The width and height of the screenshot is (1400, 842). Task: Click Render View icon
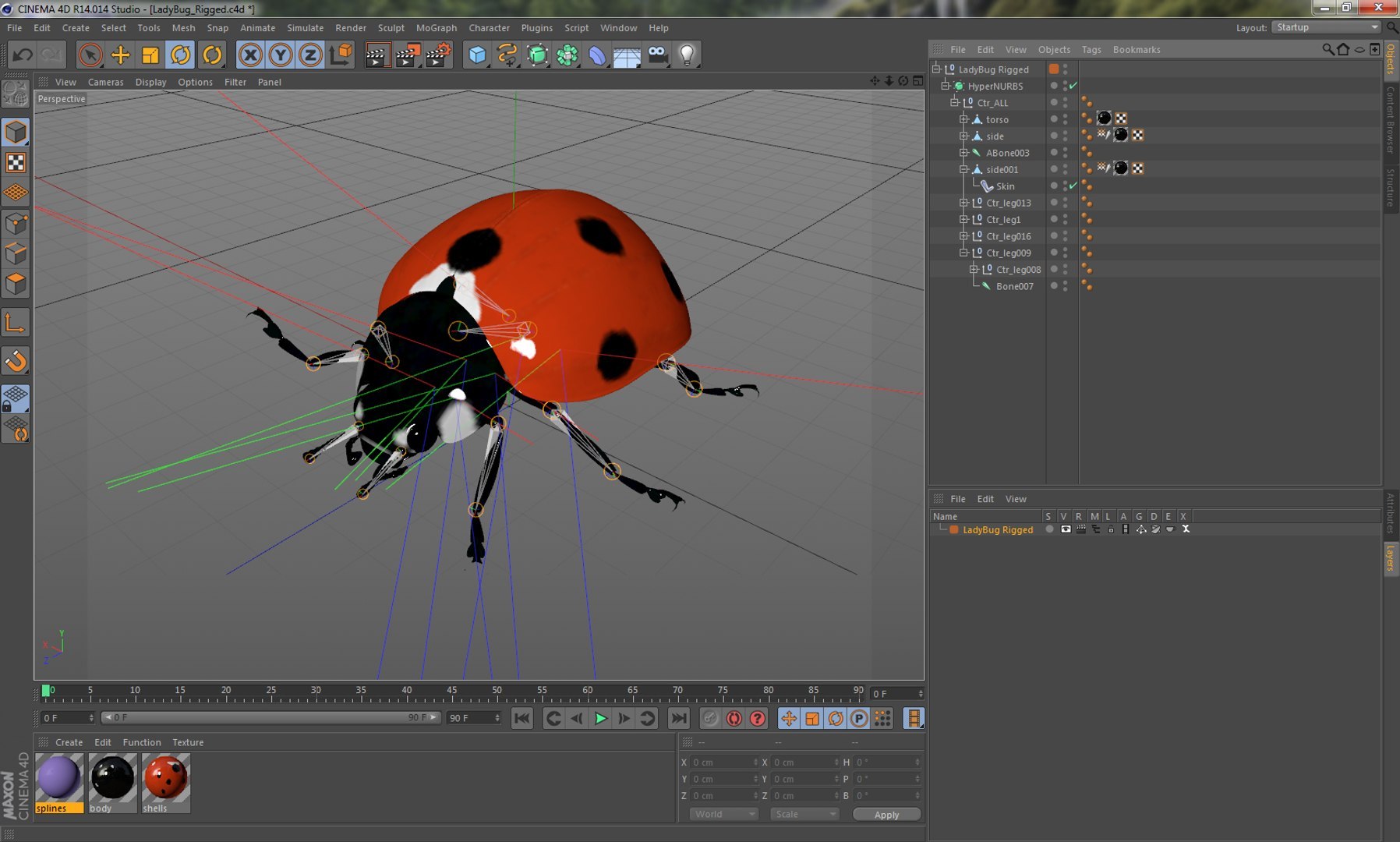[377, 55]
